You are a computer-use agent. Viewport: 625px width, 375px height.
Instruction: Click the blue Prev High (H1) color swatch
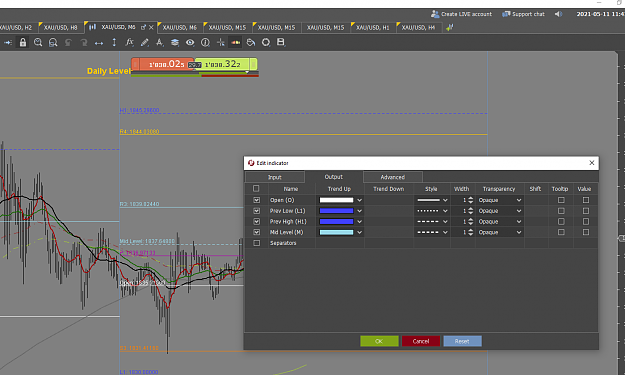336,222
